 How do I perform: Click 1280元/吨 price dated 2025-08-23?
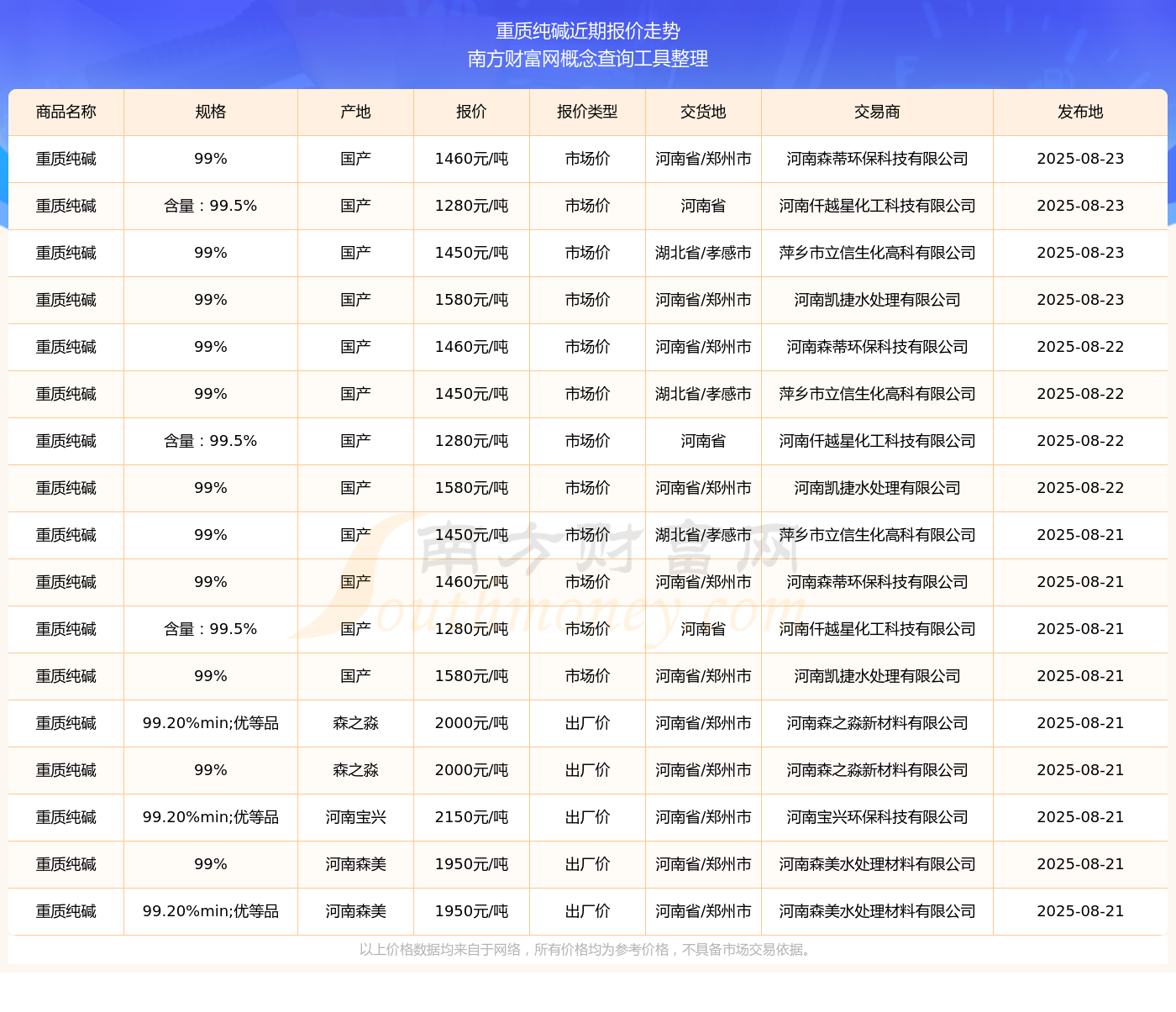pos(472,206)
